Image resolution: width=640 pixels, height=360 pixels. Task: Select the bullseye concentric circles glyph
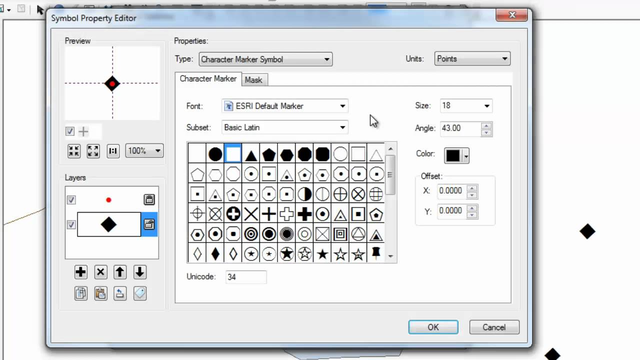(251, 234)
